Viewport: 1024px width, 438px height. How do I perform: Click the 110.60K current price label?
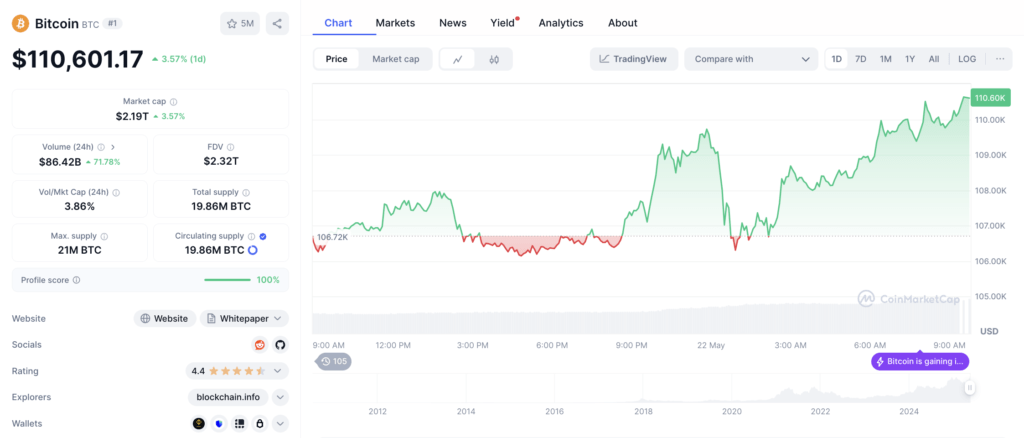coord(991,99)
